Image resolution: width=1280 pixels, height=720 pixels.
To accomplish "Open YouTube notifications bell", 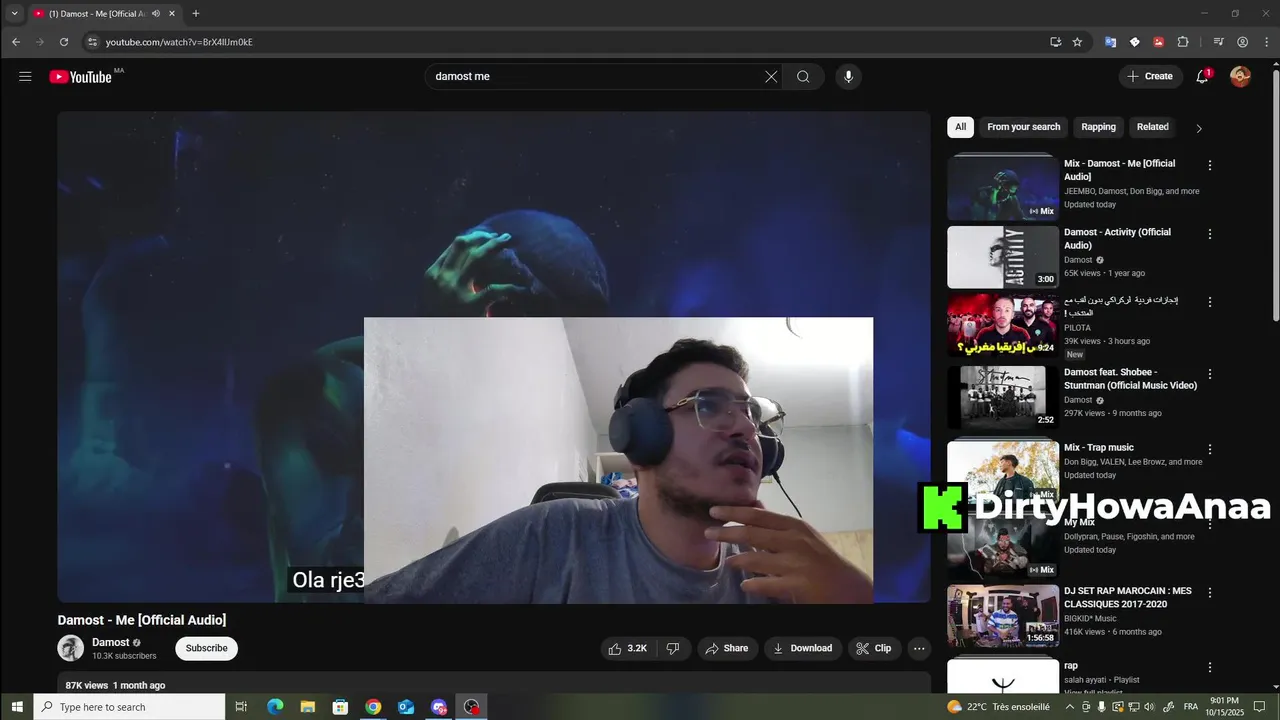I will click(1203, 76).
